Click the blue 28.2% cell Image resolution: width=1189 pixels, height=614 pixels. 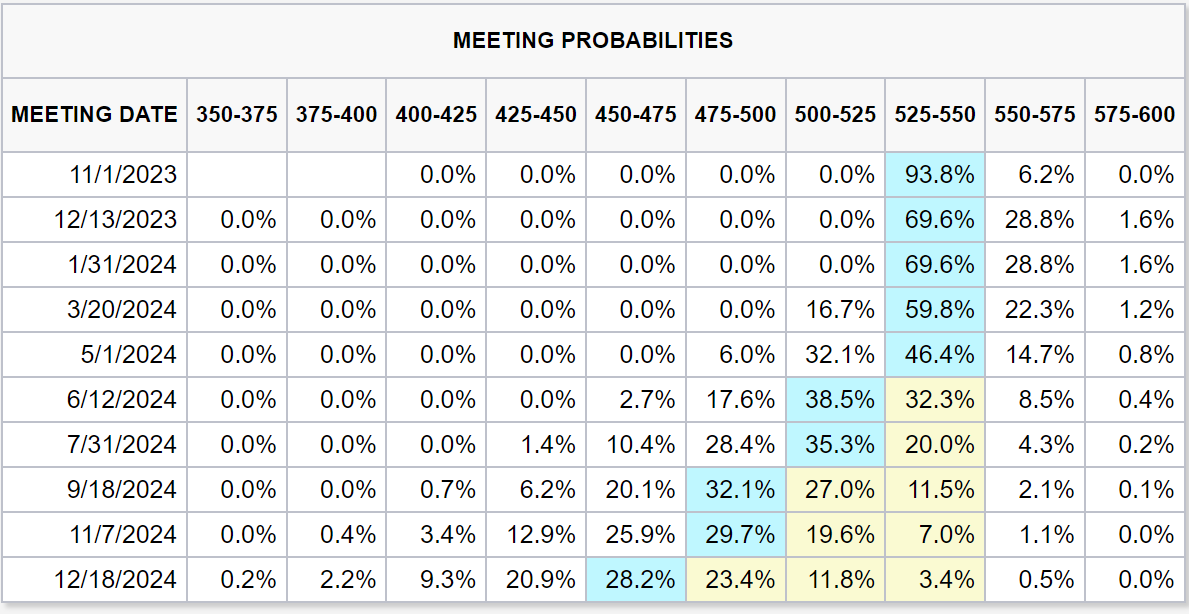(636, 579)
